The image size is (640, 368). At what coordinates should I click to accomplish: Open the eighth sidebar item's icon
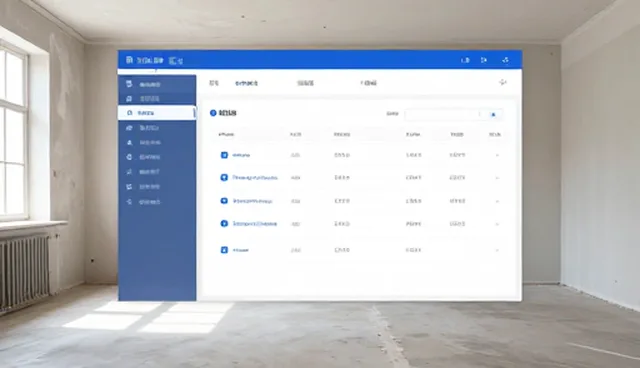pos(129,186)
